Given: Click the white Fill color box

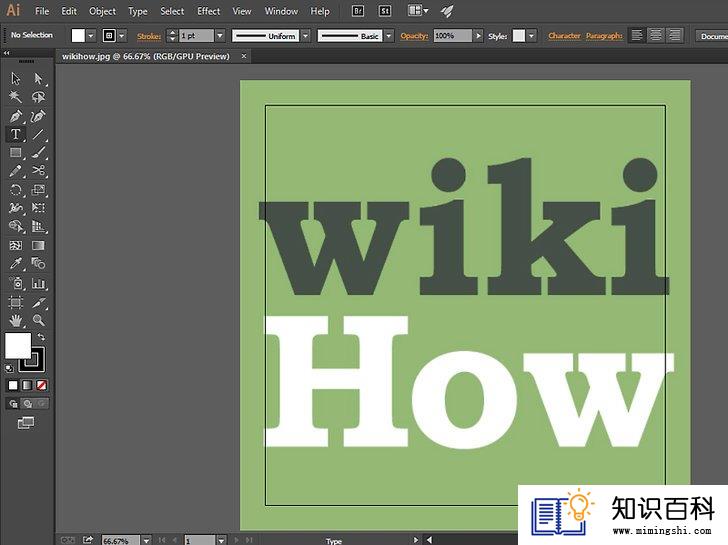Looking at the screenshot, I should click(x=18, y=345).
